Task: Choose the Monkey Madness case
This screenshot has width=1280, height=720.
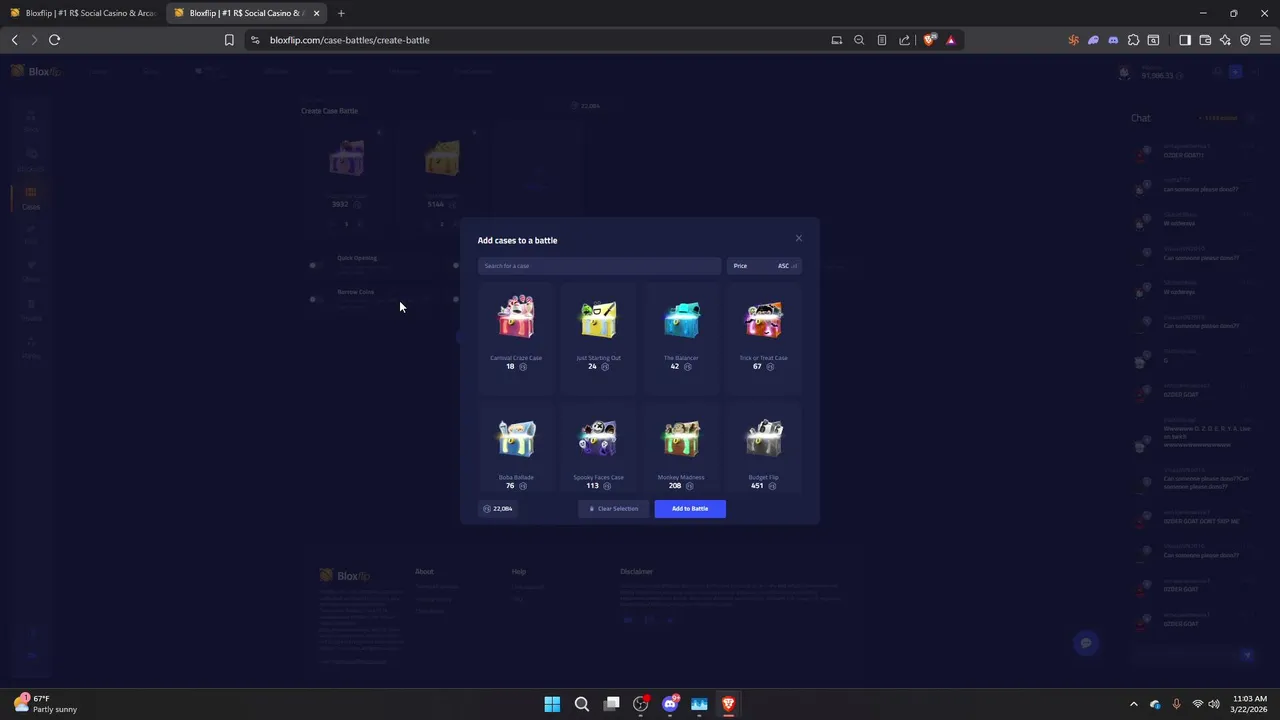Action: pyautogui.click(x=681, y=438)
